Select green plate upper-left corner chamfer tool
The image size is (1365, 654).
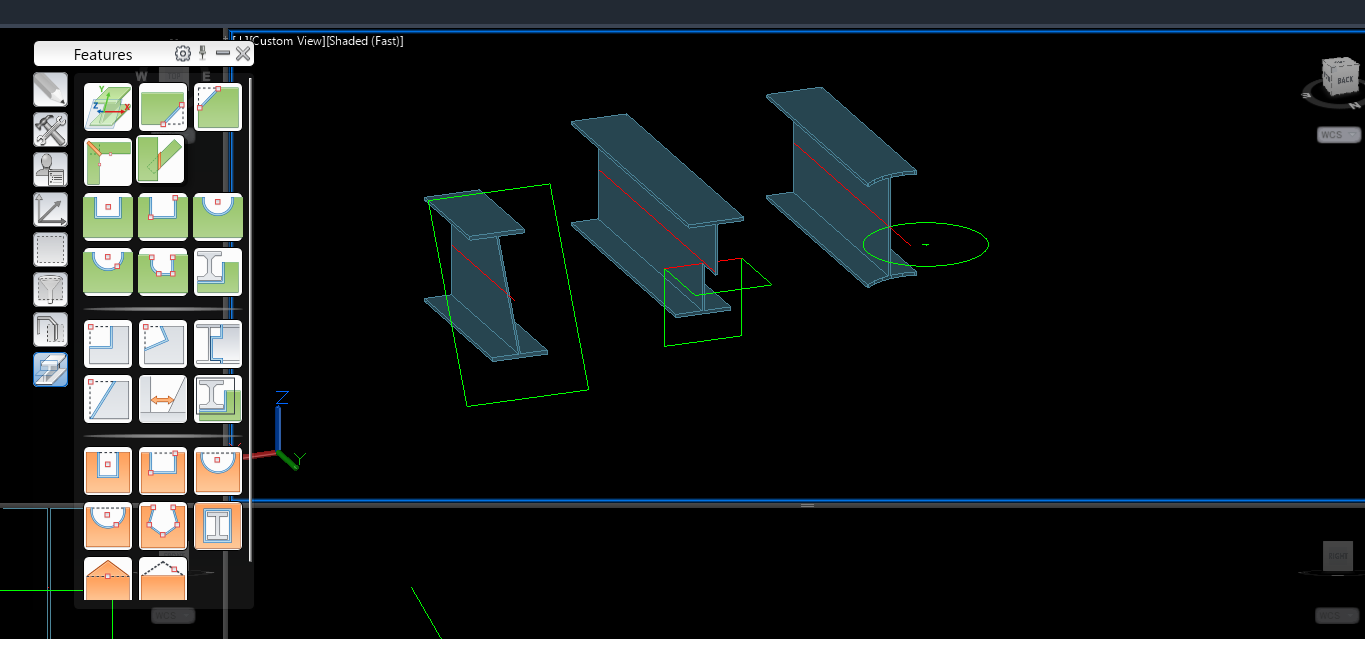[218, 107]
